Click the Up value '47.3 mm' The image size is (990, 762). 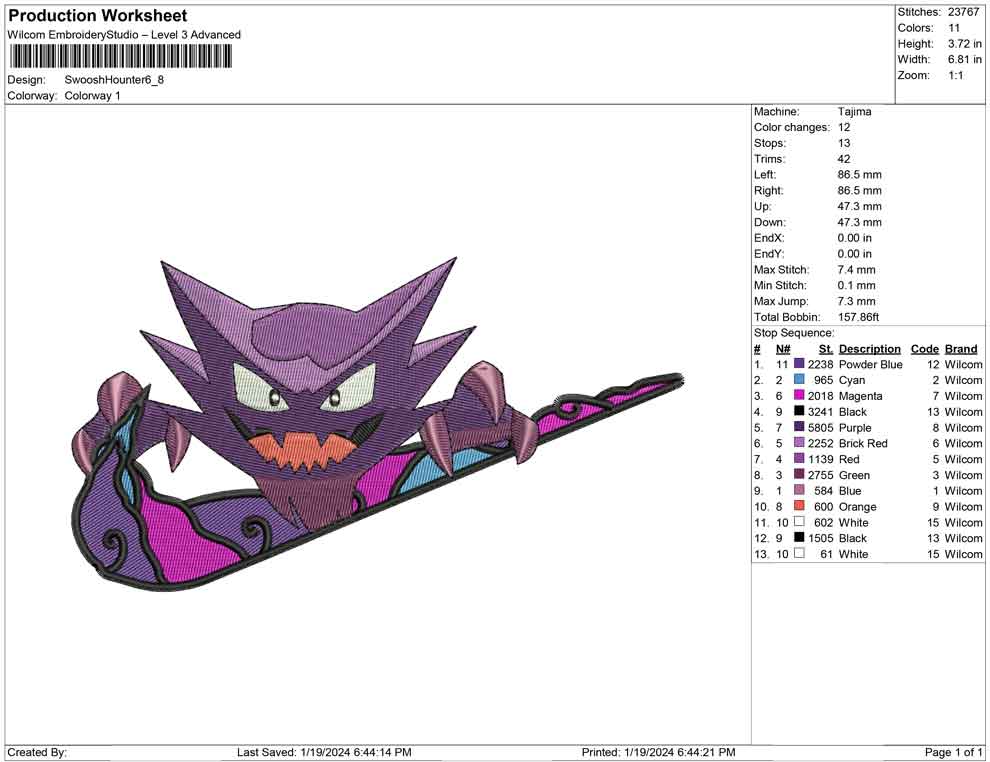859,206
